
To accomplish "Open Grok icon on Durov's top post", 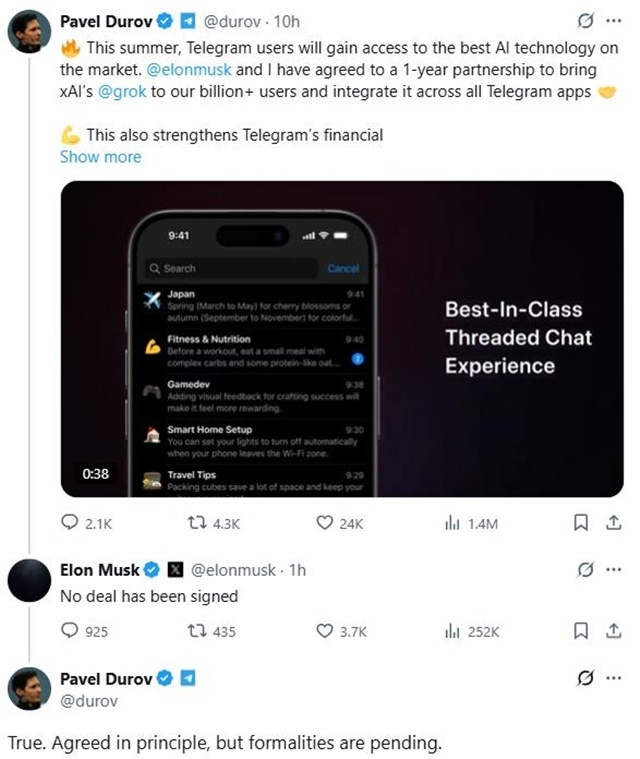I will click(586, 21).
